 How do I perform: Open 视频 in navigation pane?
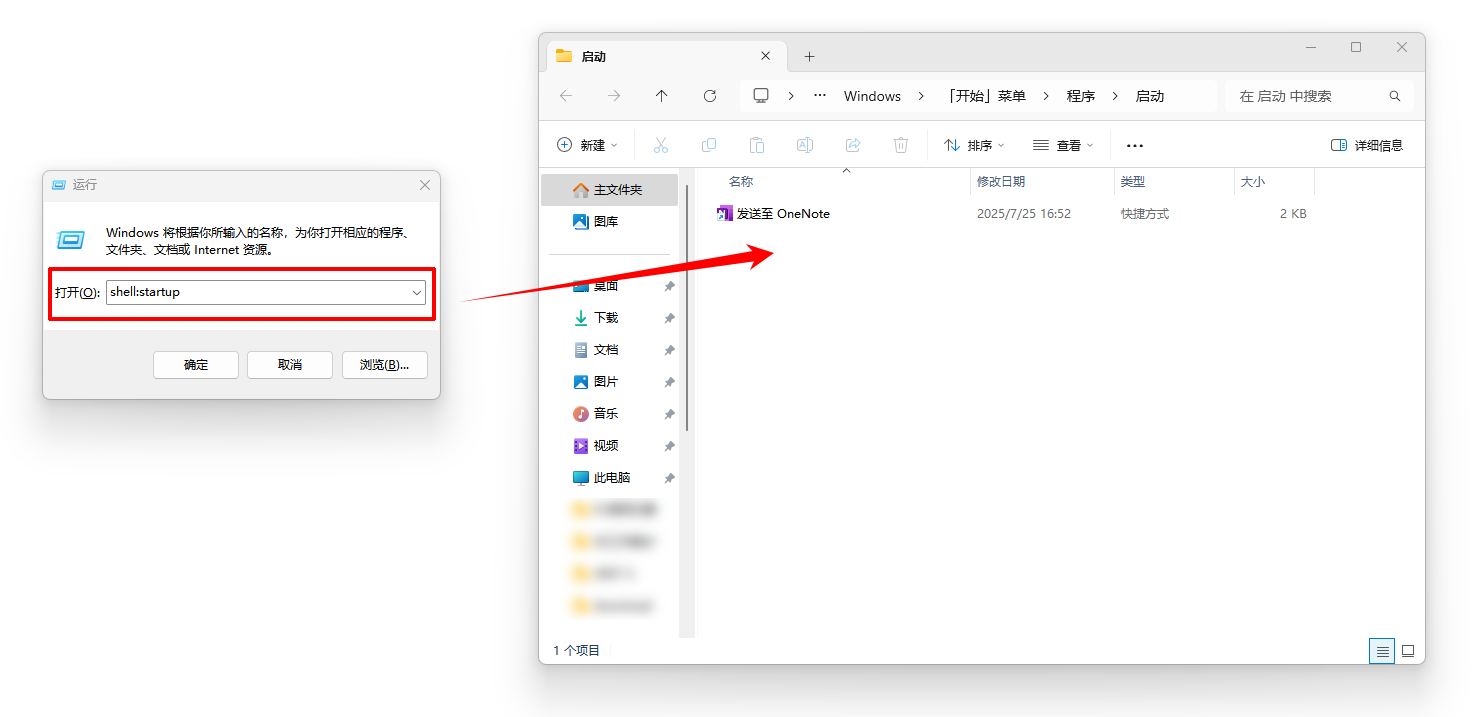[610, 446]
